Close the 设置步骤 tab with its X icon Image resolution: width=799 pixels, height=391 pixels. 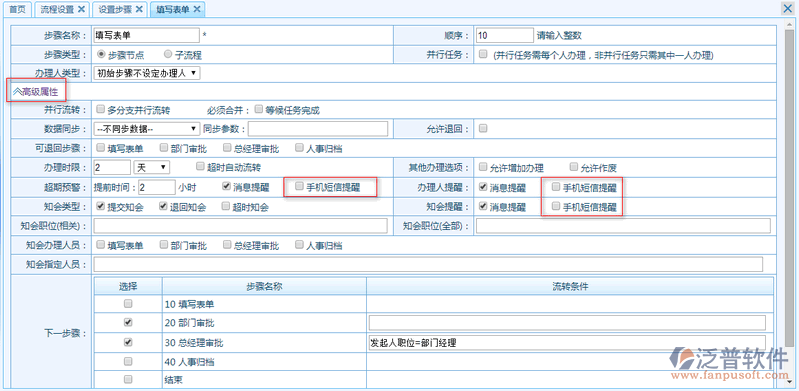(139, 9)
